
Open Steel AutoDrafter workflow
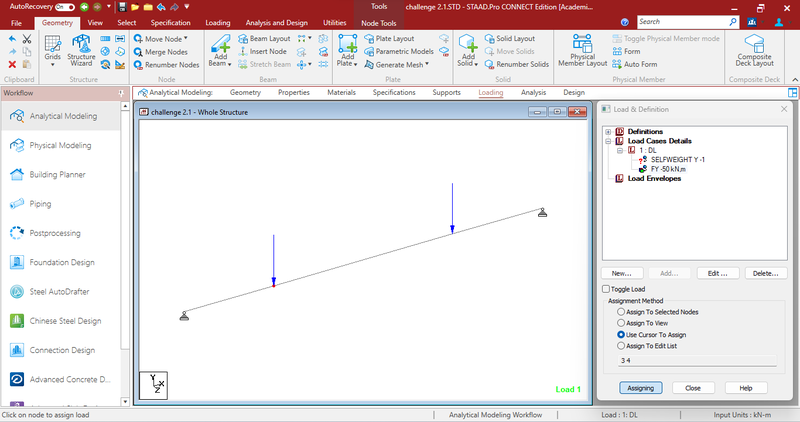61,291
